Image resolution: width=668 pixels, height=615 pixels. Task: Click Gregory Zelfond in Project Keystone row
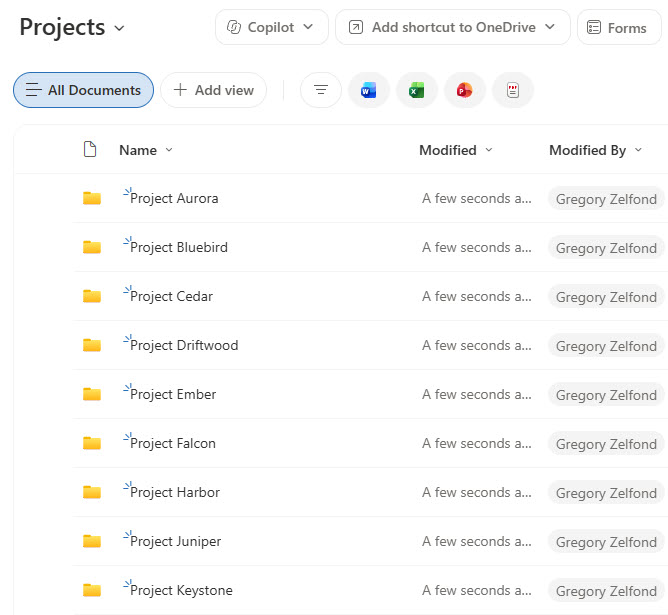point(606,591)
